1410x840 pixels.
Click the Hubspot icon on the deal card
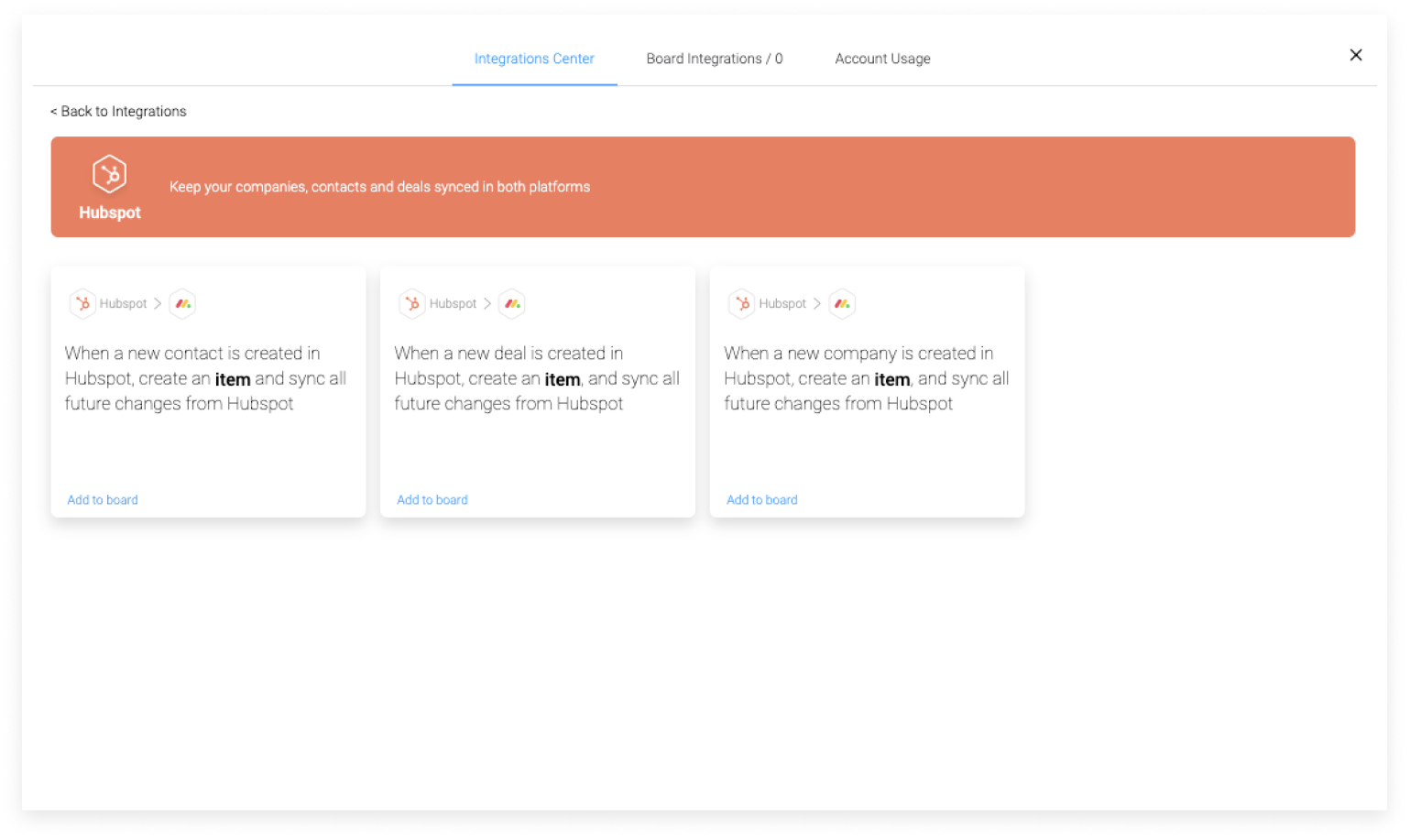(412, 303)
